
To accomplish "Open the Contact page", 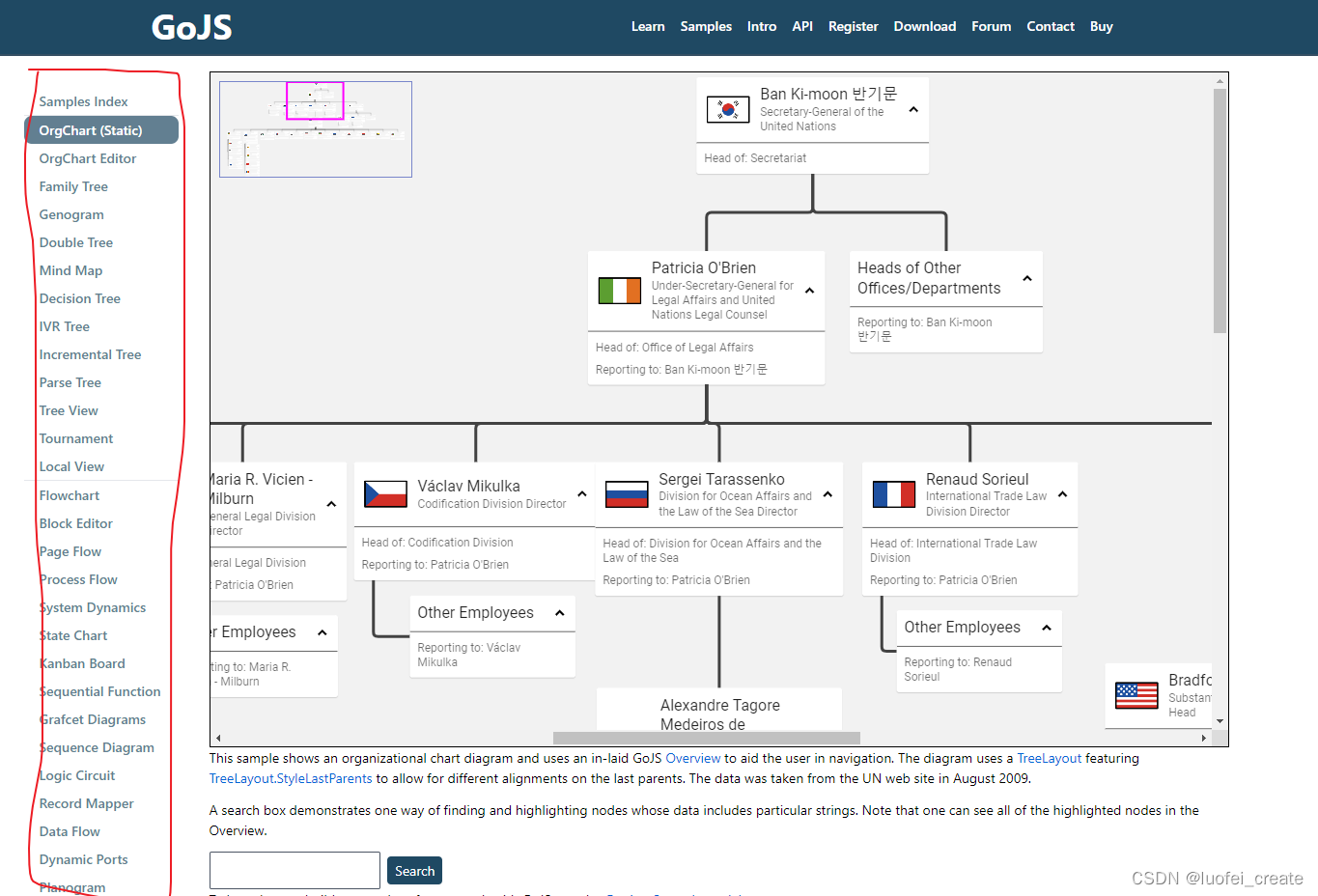I will [1051, 27].
